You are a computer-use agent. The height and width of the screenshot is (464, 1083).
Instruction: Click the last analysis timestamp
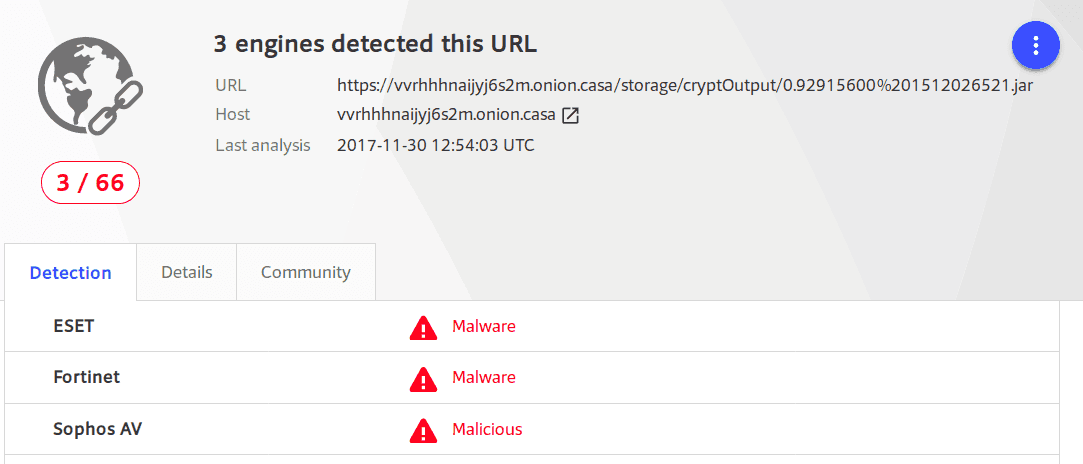[436, 146]
